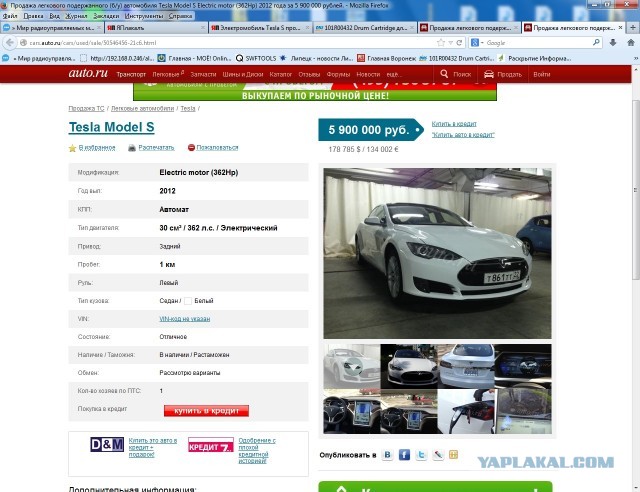
Task: Click the auto.ru logo
Action: click(88, 73)
